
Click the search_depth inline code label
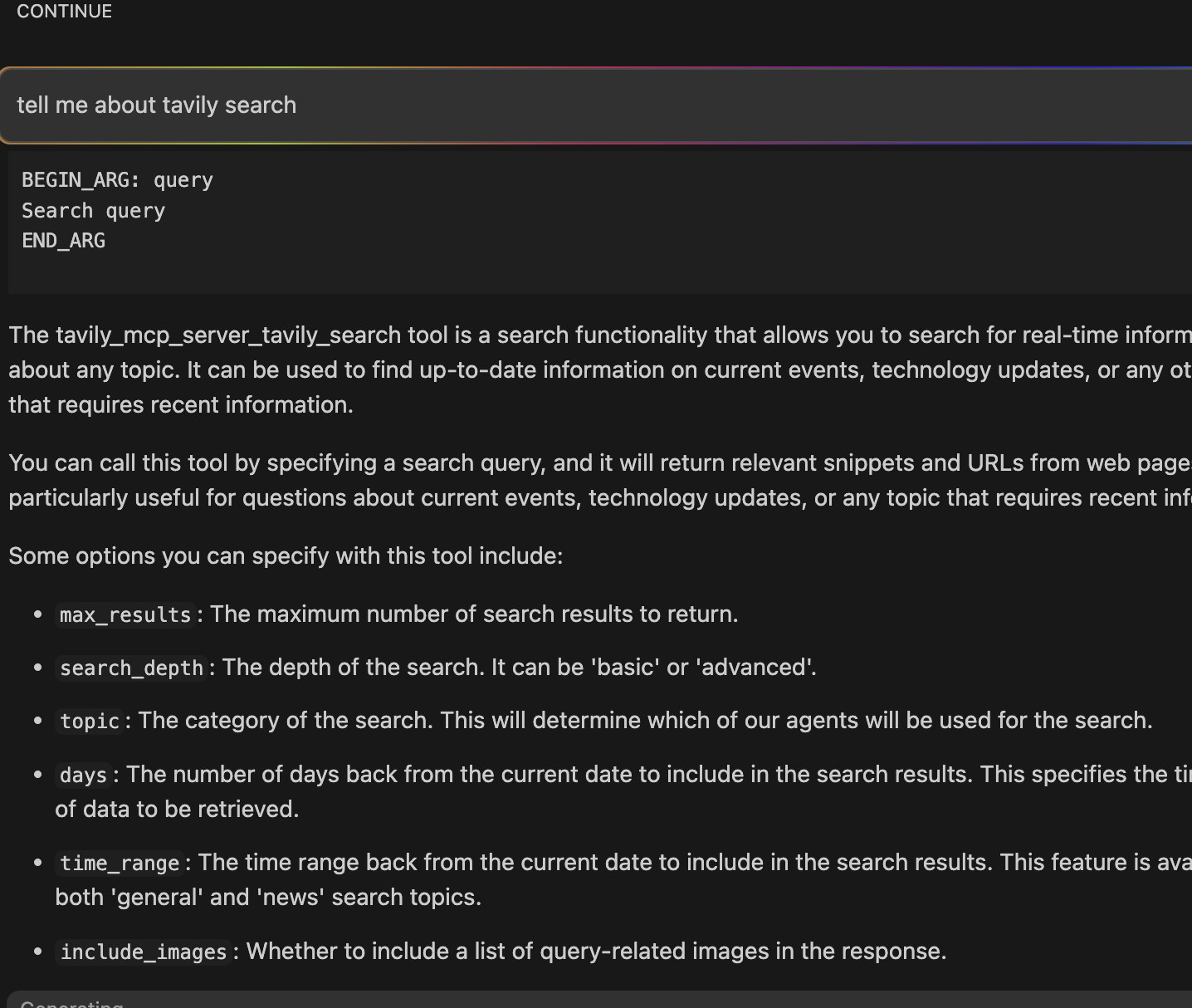(x=131, y=668)
